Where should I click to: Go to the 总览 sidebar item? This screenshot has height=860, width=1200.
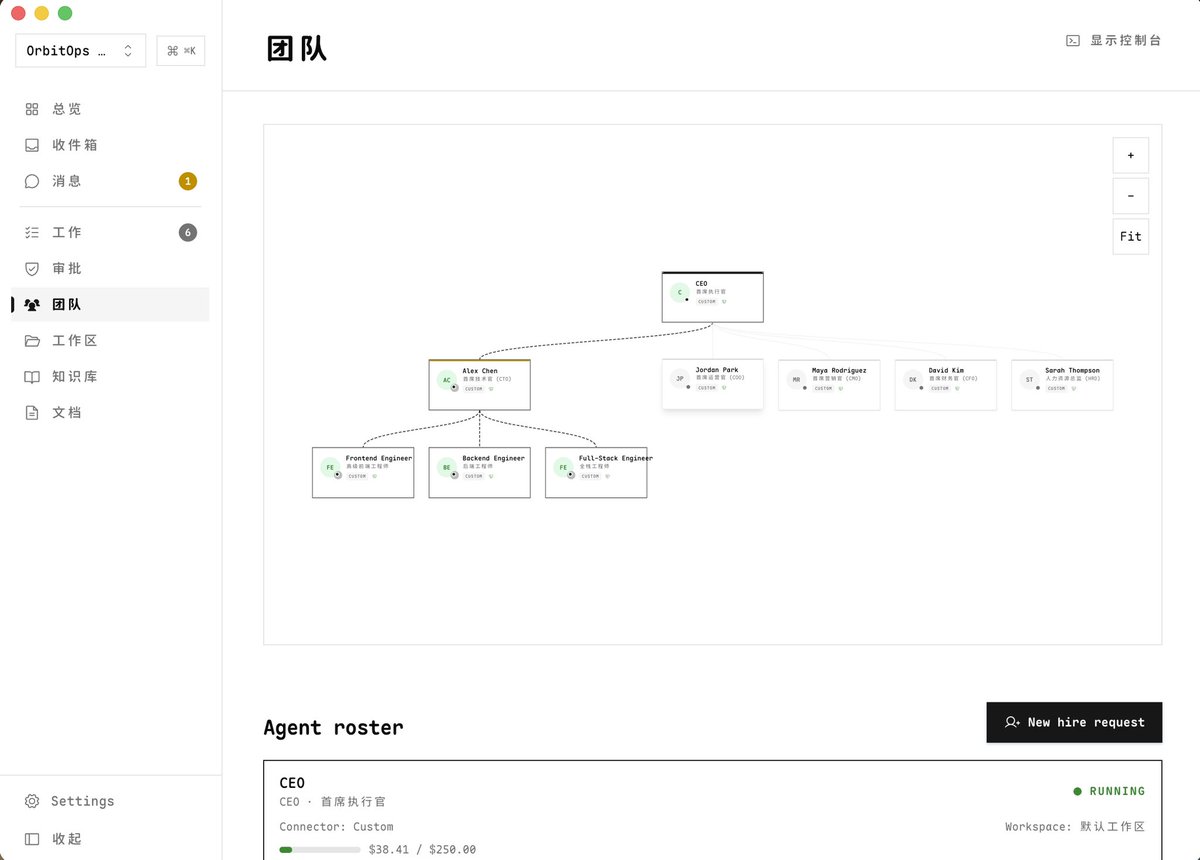(x=110, y=109)
